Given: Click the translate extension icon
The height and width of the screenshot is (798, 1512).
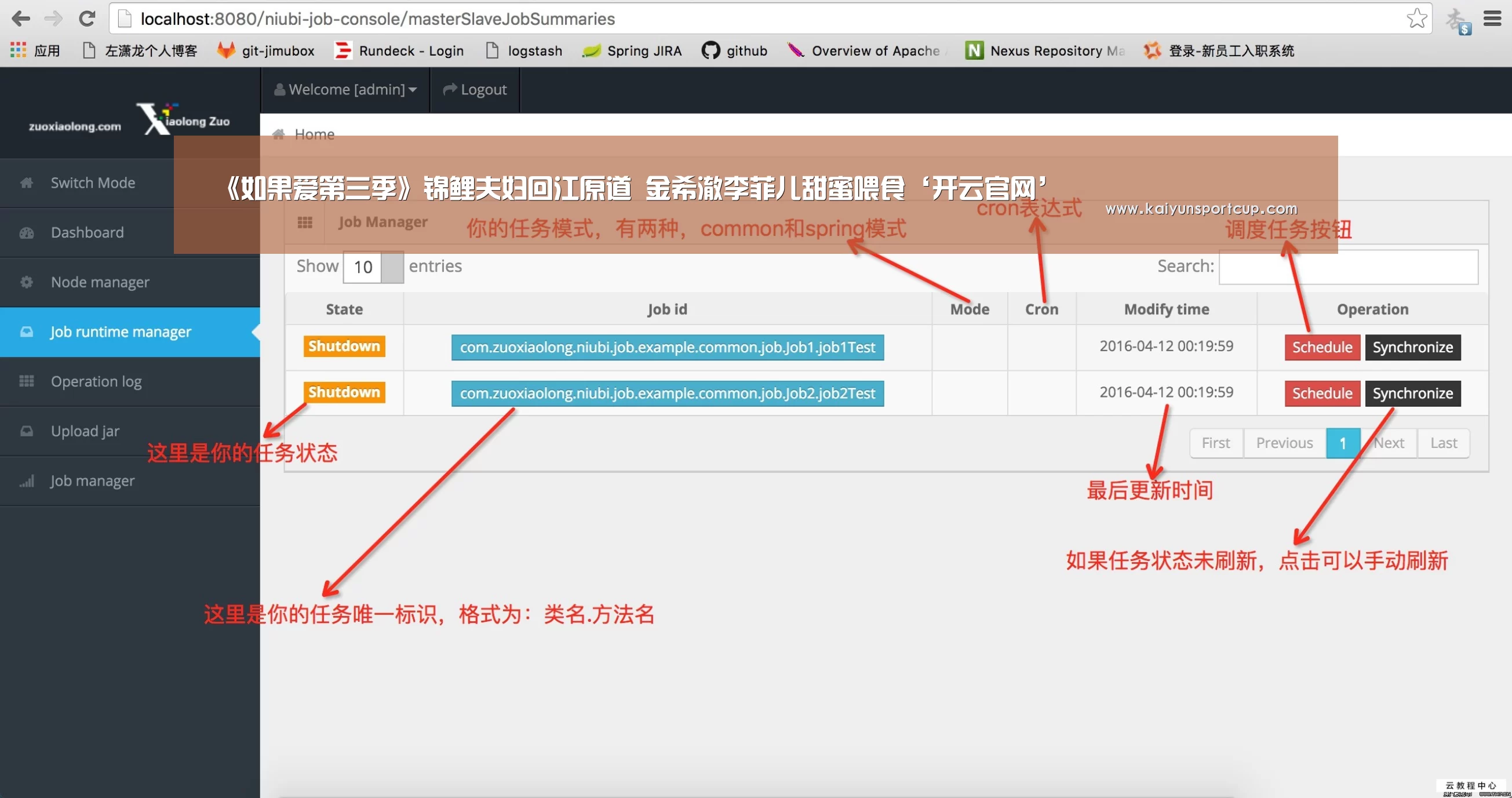Looking at the screenshot, I should tap(1458, 20).
